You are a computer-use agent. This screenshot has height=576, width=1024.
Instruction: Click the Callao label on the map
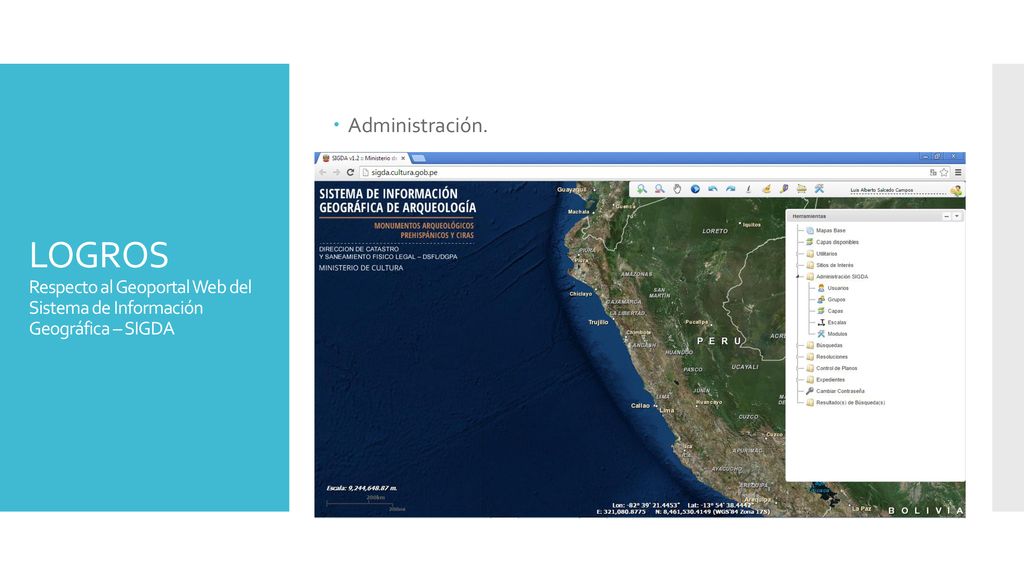tap(640, 406)
